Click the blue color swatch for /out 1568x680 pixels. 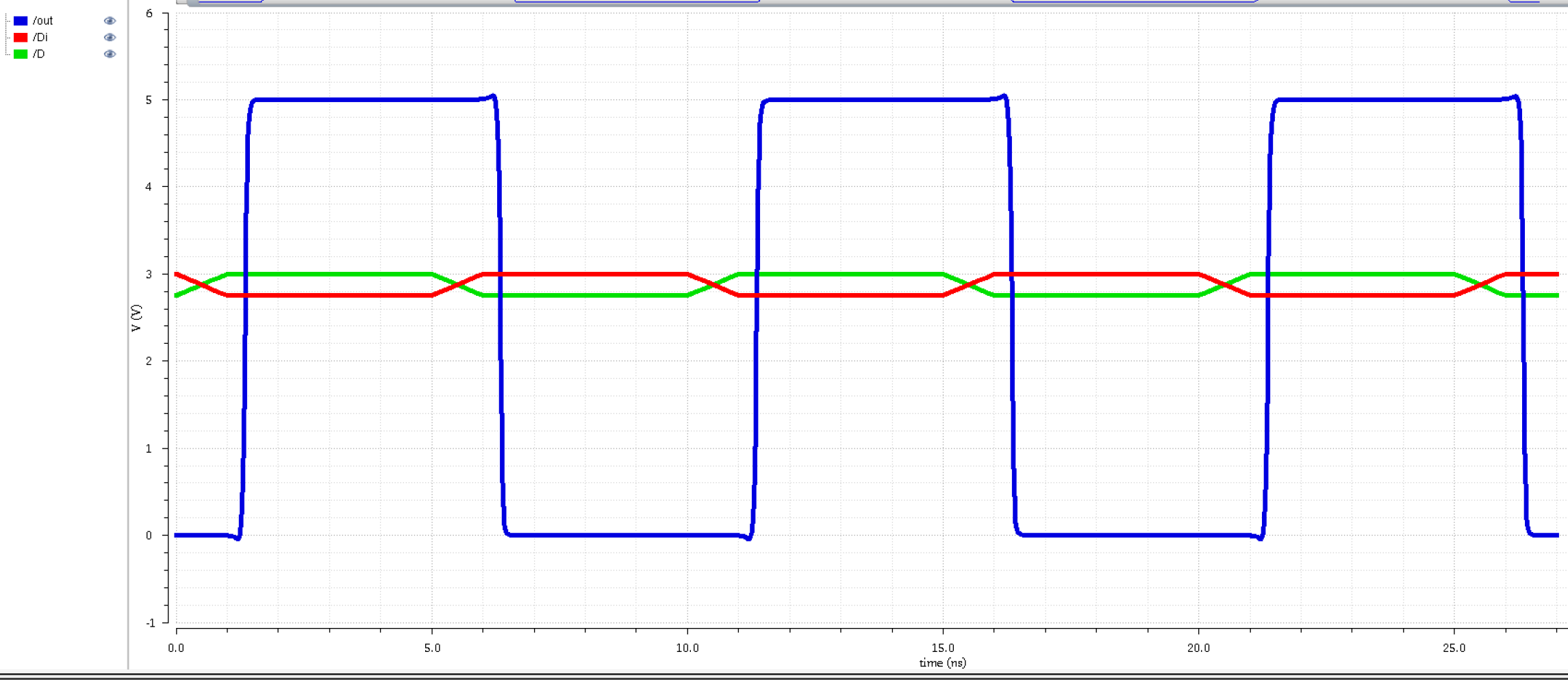[21, 21]
